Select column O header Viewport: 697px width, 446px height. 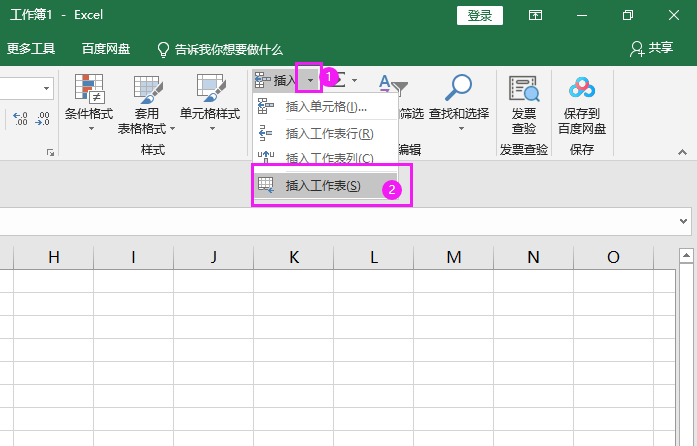613,257
